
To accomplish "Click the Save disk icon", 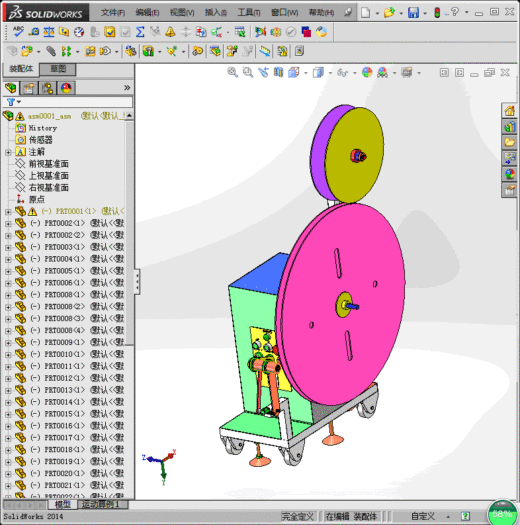I will [414, 13].
